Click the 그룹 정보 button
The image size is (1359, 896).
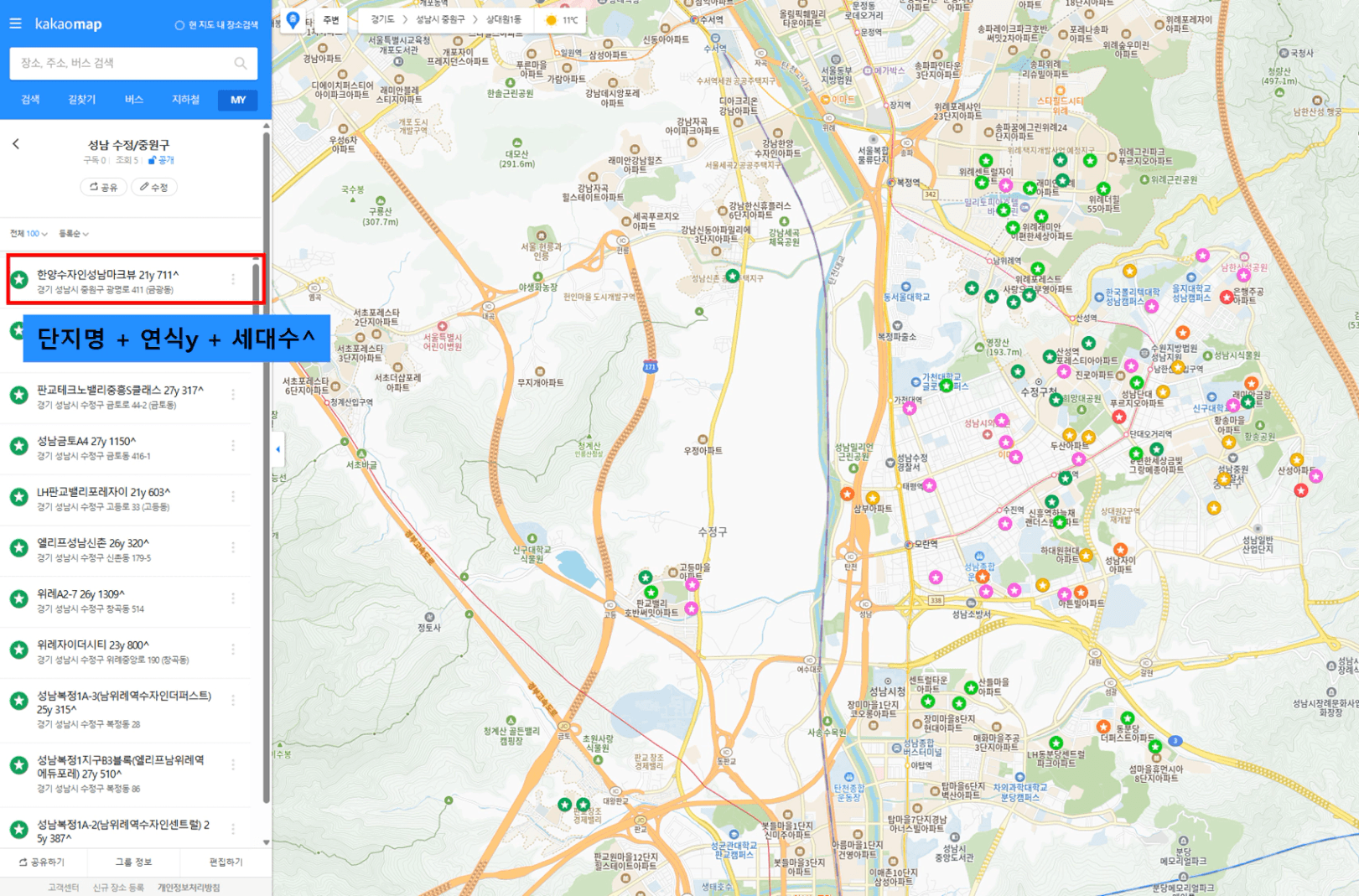click(133, 862)
